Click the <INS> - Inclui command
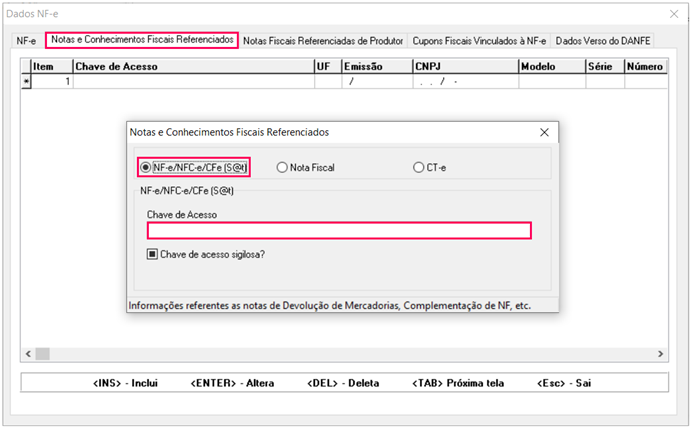Screen dimensions: 694x430 124,383
